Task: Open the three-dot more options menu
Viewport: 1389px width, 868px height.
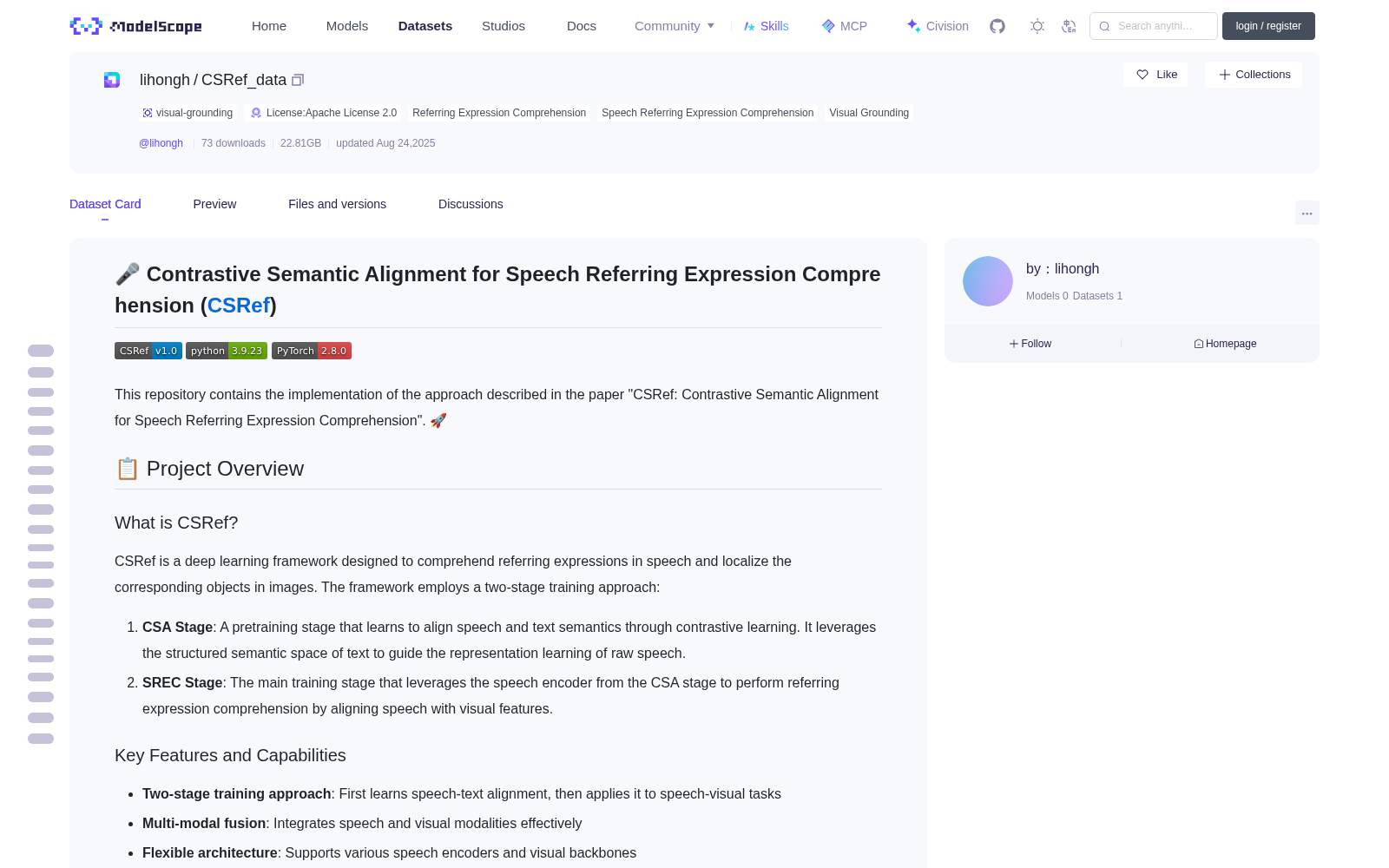Action: point(1307,213)
